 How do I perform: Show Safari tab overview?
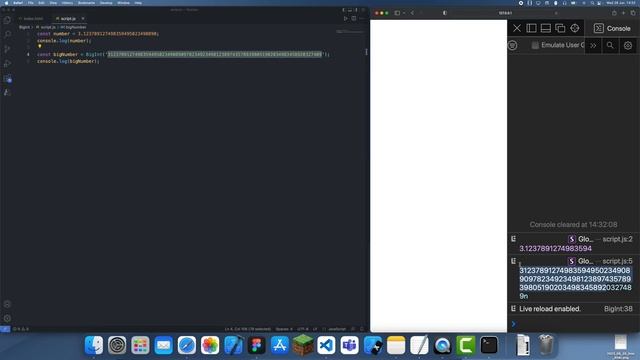[633, 13]
